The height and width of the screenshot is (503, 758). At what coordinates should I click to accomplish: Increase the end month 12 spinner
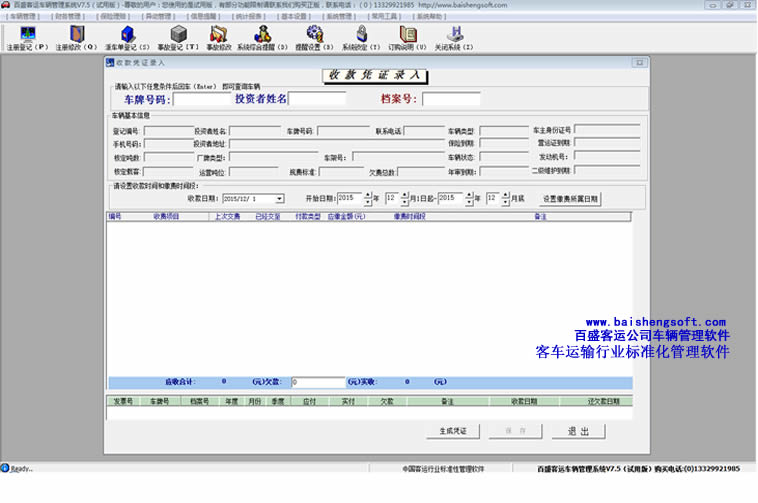point(506,195)
